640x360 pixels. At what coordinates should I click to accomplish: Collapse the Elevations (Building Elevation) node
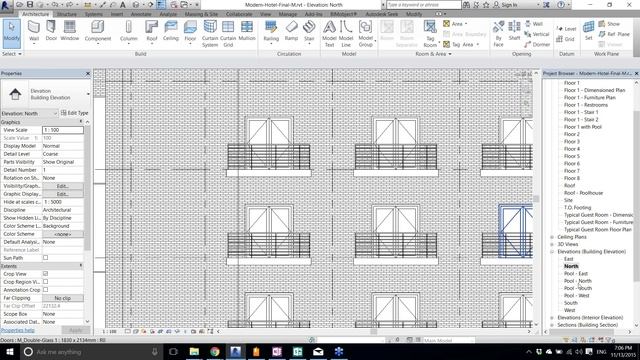(552, 252)
